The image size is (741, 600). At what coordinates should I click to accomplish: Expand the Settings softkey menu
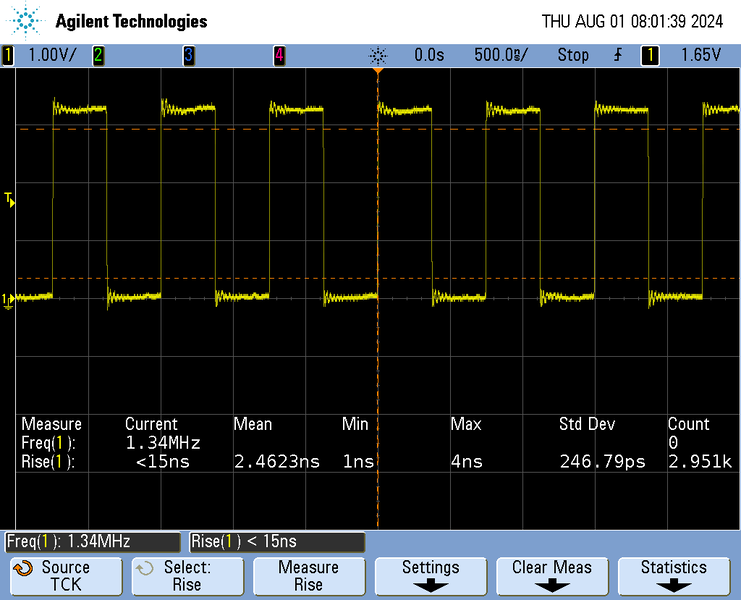(430, 576)
